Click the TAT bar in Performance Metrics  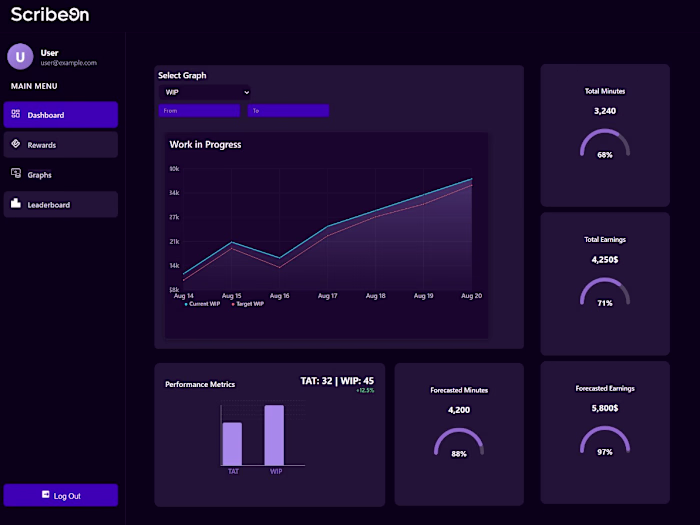tap(232, 444)
